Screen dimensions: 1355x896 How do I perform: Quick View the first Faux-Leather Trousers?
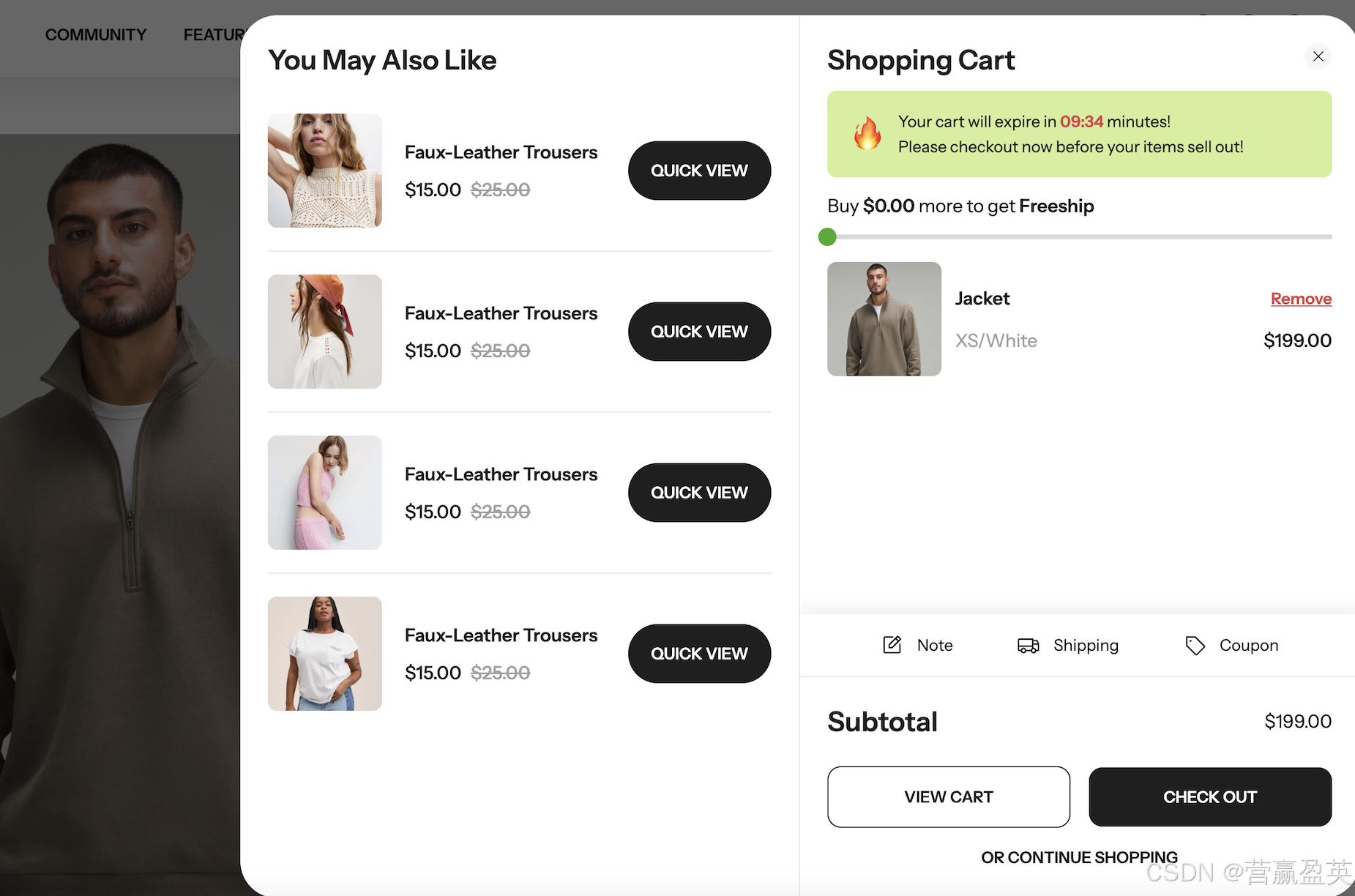coord(698,170)
